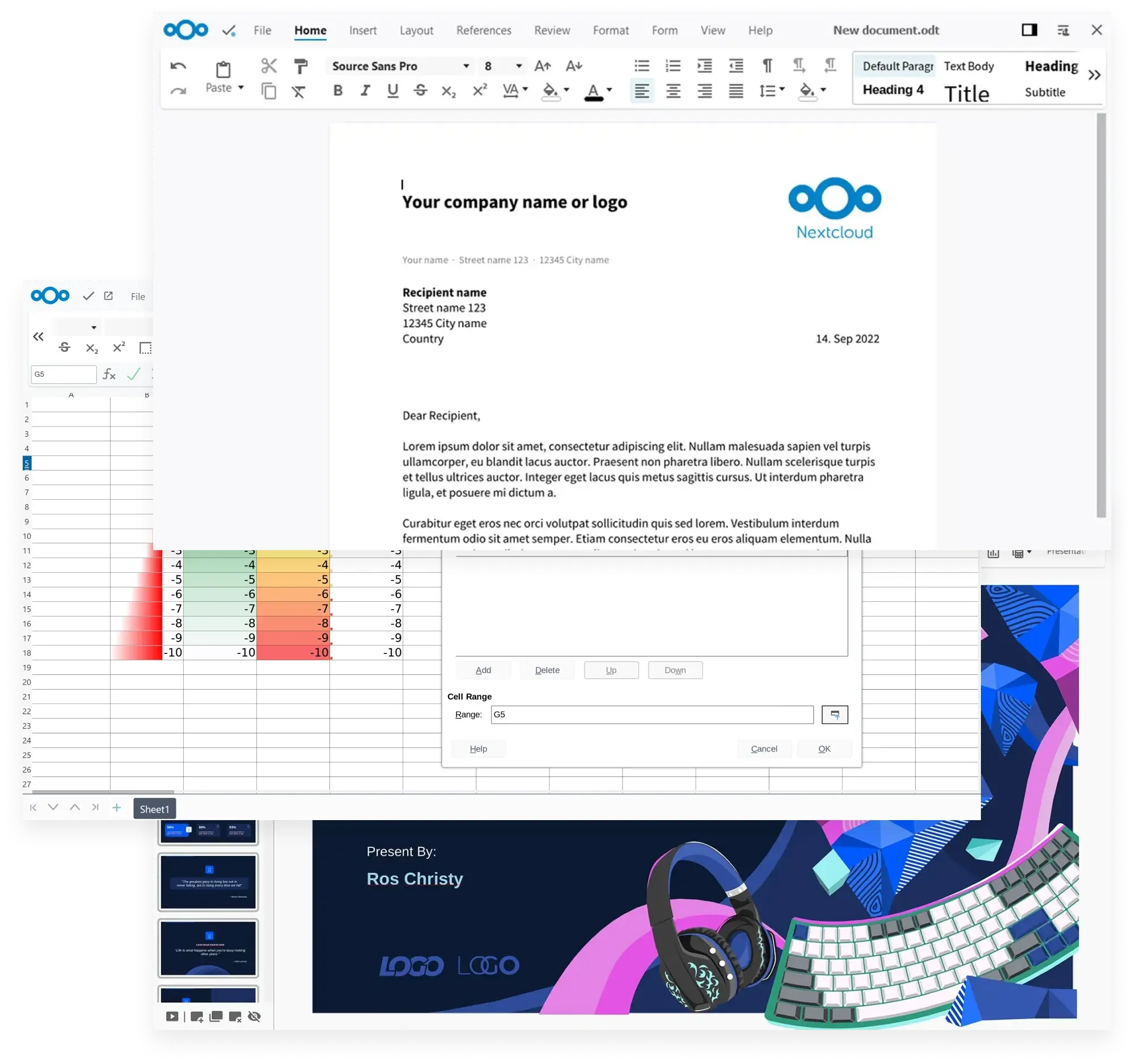Apply the font color swatch

click(593, 91)
